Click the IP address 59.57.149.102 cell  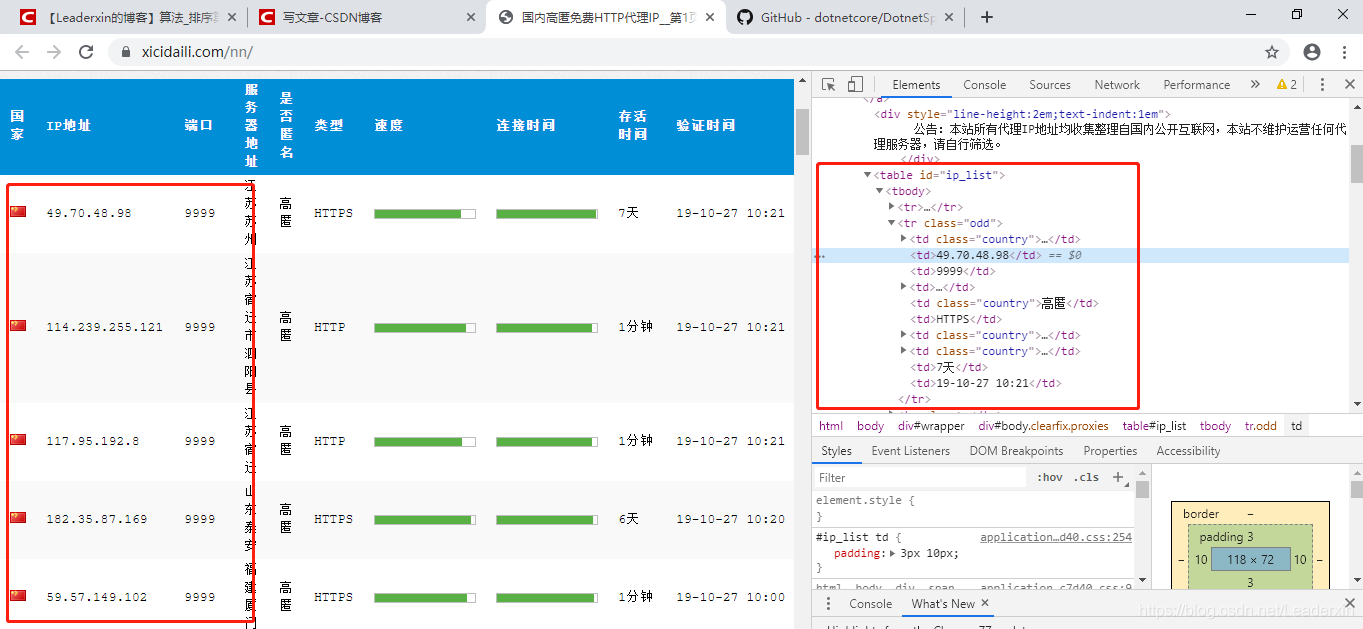[96, 597]
